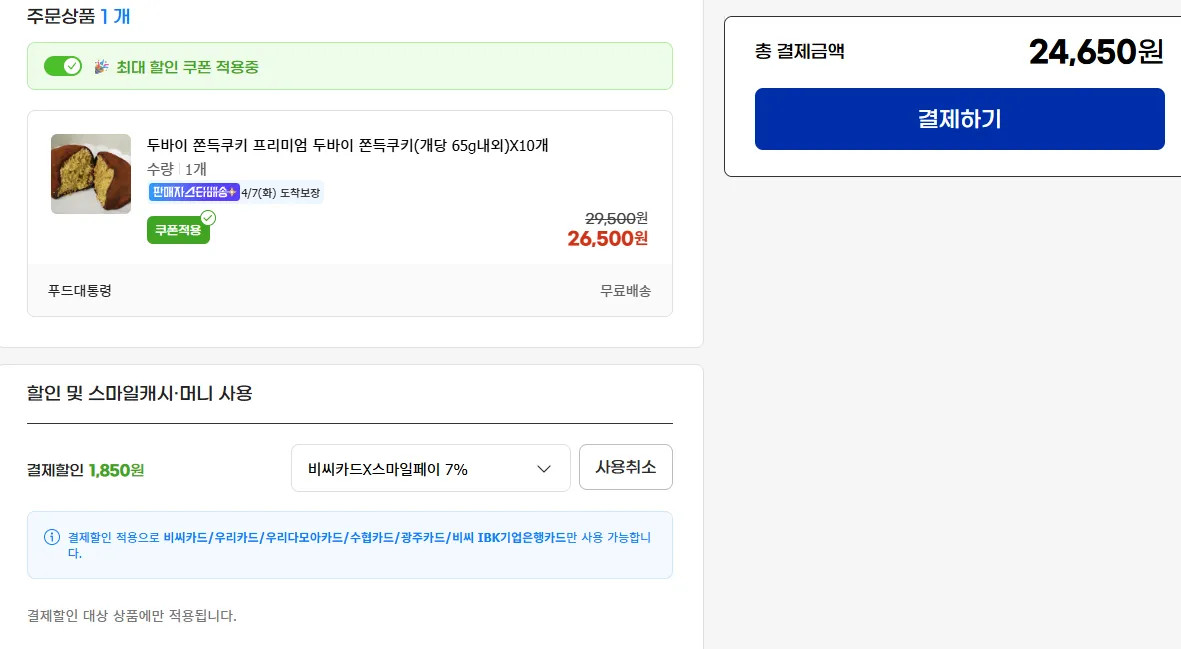Toggle off the 최대 할인 쿠폰 적용중 switch
1181x649 pixels.
(x=62, y=66)
